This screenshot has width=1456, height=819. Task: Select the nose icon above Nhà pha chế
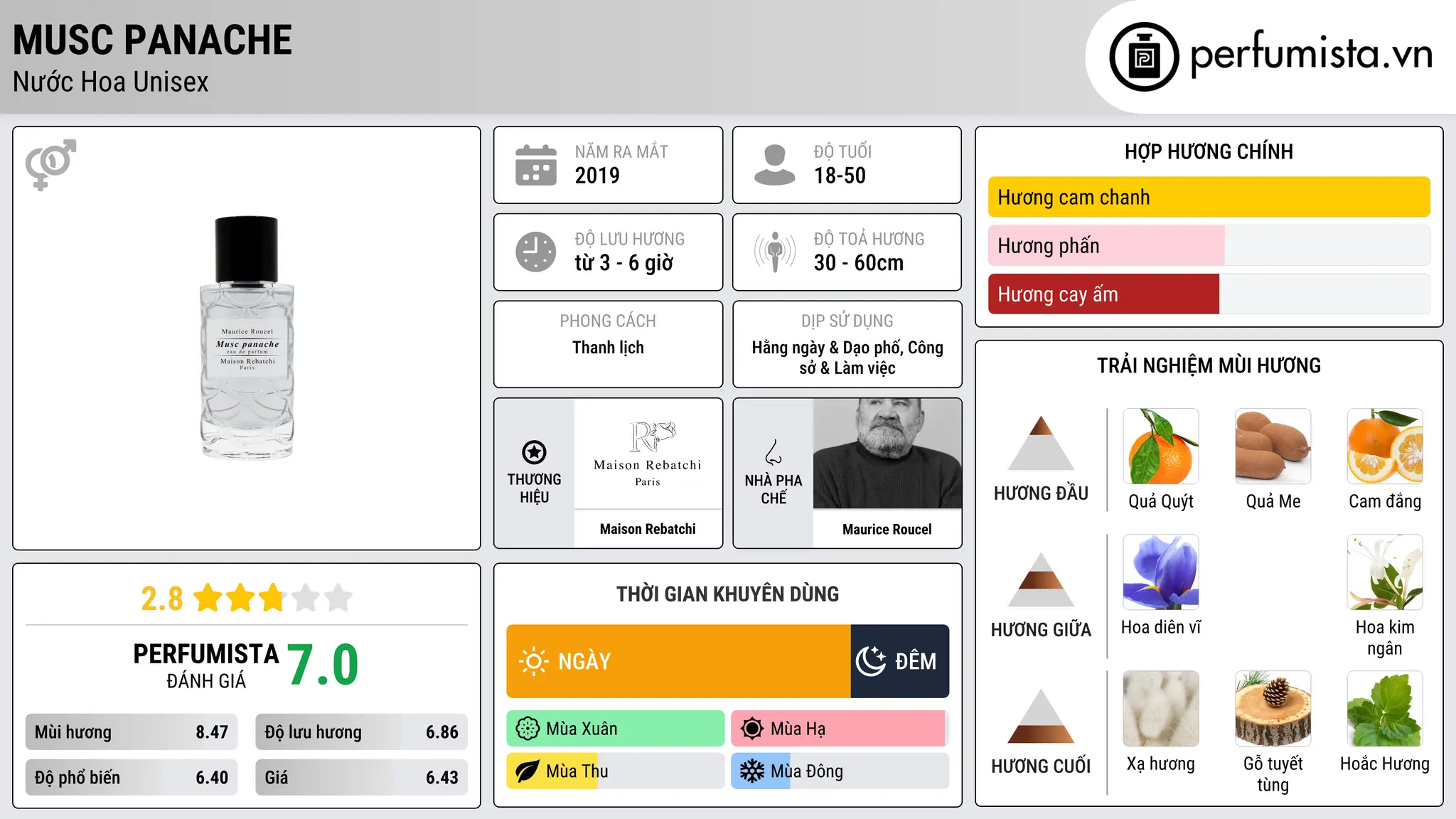click(773, 452)
